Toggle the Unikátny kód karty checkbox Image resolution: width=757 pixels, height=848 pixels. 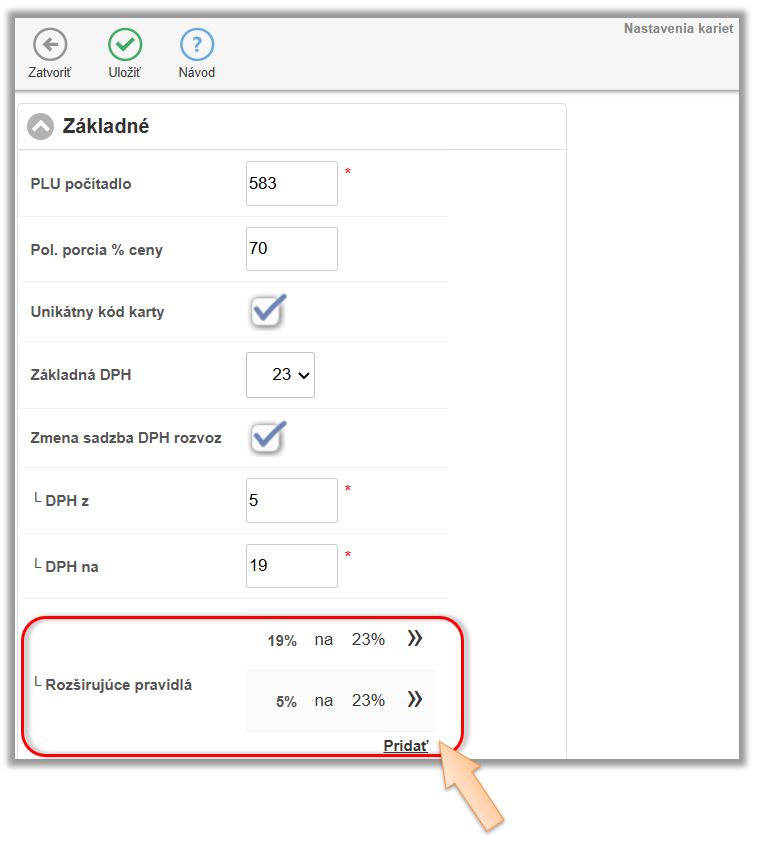point(268,311)
